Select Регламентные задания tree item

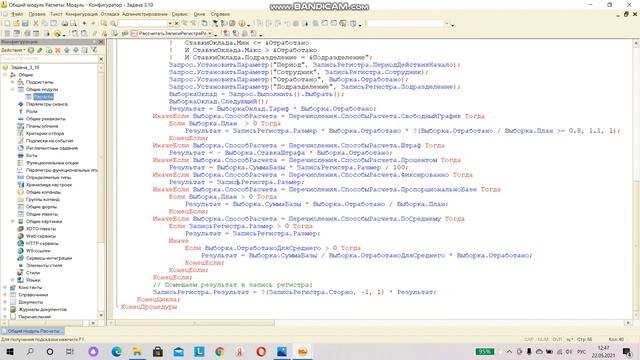(51, 148)
